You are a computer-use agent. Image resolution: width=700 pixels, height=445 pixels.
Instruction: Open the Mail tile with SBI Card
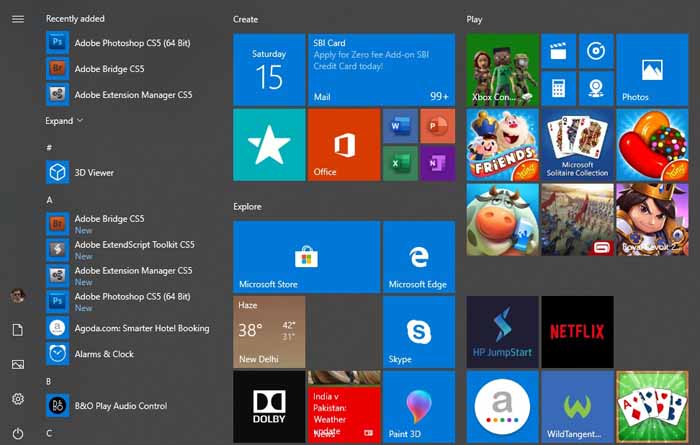click(381, 70)
